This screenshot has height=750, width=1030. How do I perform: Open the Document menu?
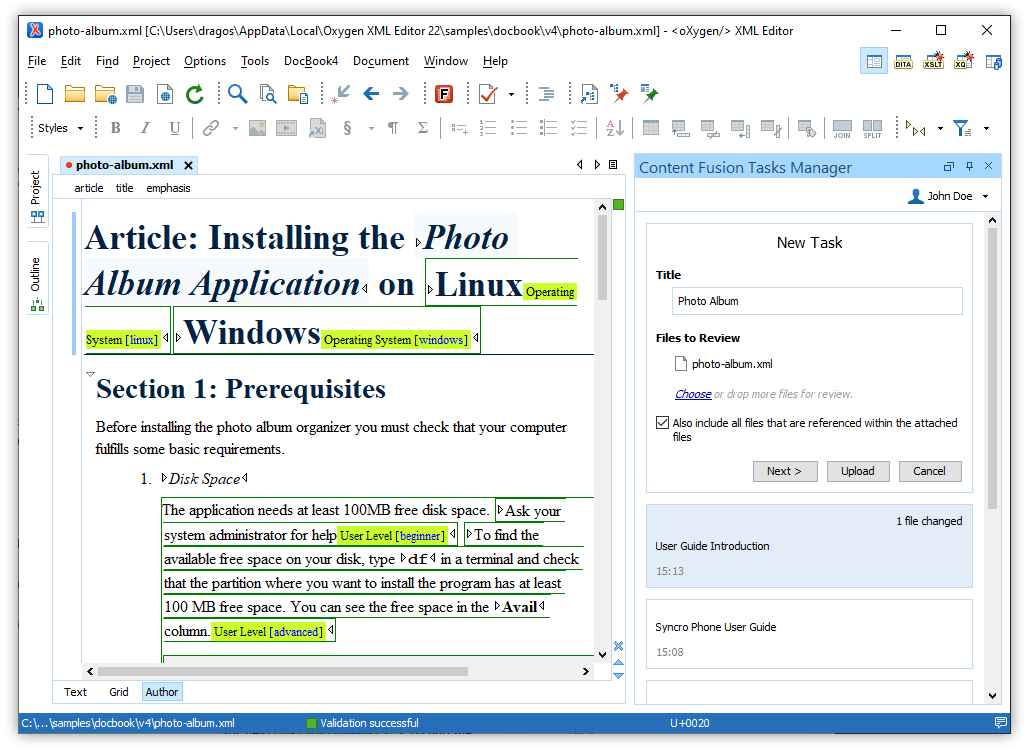(x=381, y=61)
